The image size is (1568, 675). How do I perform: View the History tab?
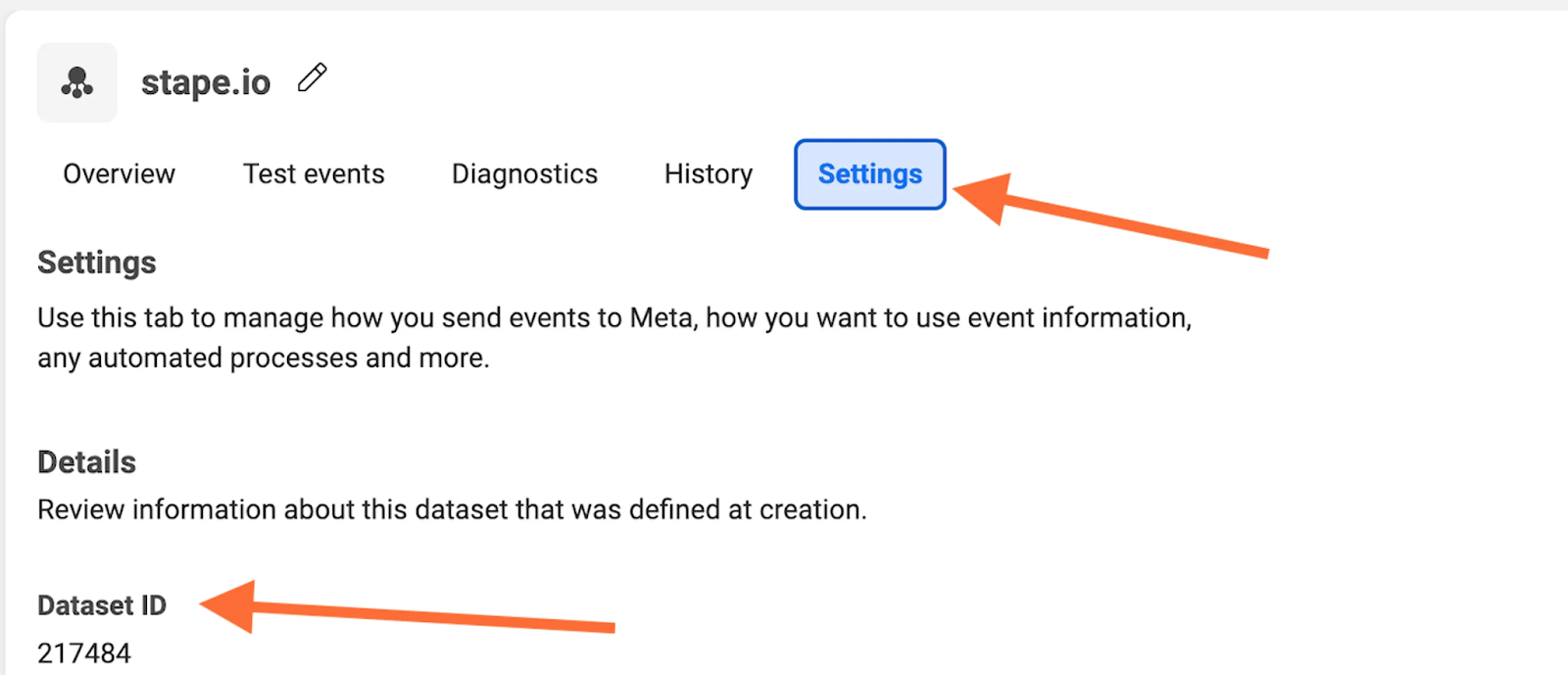(x=709, y=174)
